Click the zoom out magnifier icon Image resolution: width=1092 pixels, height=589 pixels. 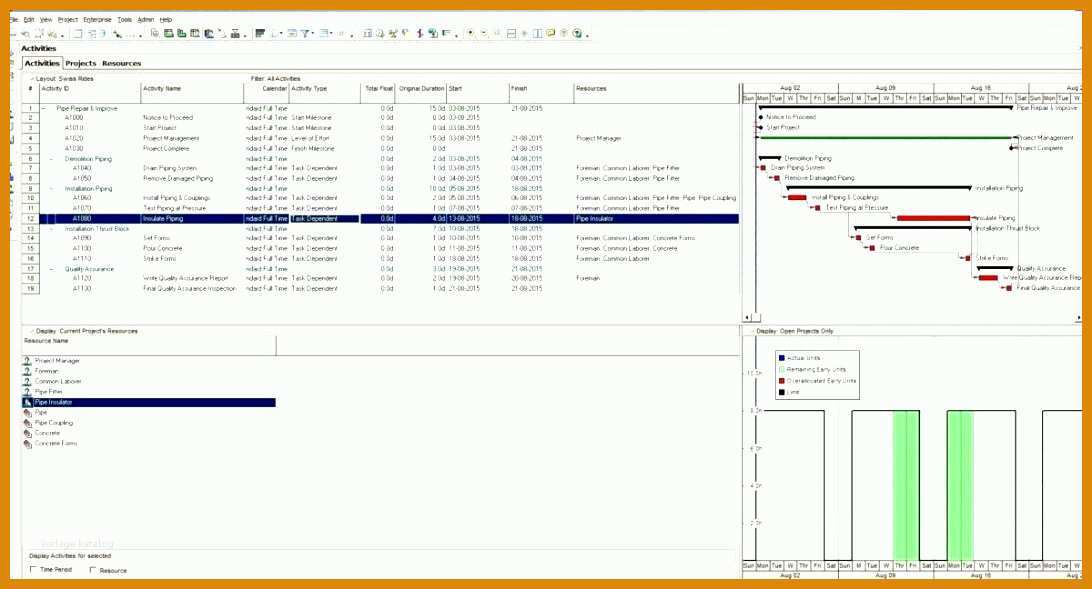[484, 33]
